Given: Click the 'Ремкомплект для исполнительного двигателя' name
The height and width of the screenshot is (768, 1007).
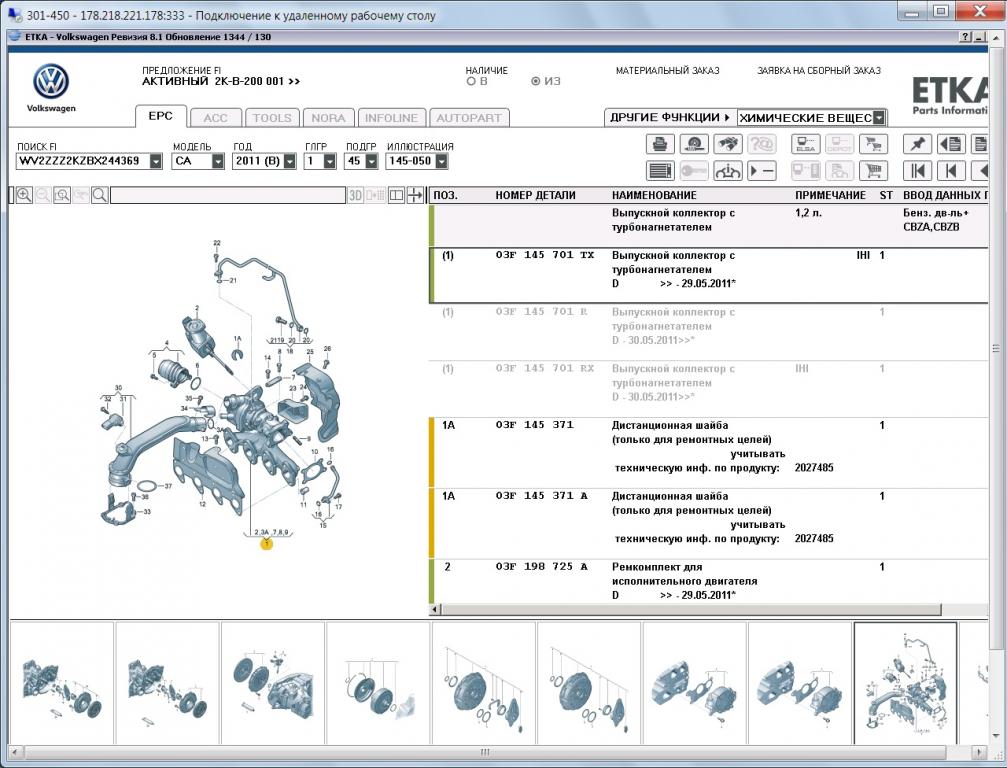Looking at the screenshot, I should pos(685,574).
